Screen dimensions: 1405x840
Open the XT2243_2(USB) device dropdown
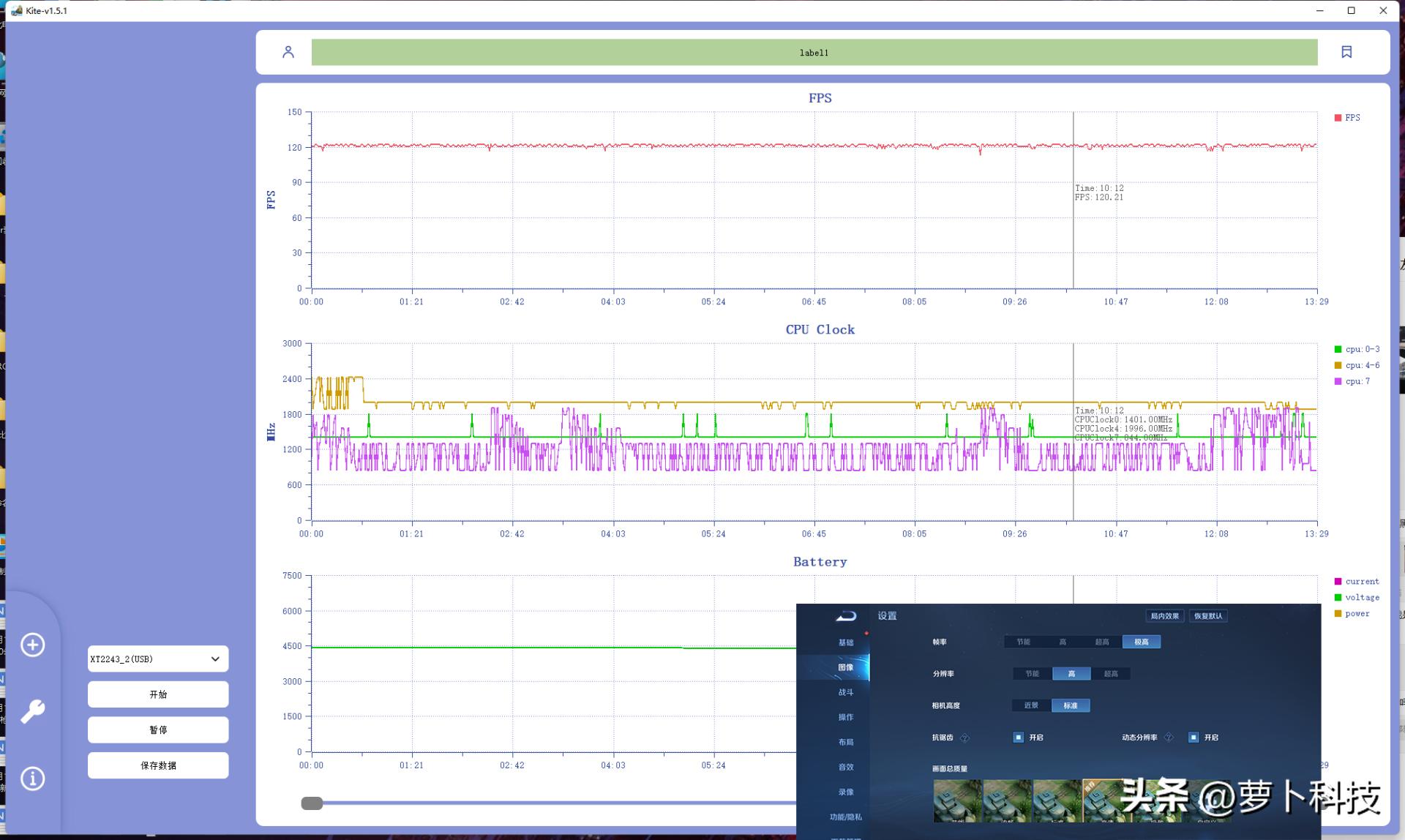[x=158, y=659]
